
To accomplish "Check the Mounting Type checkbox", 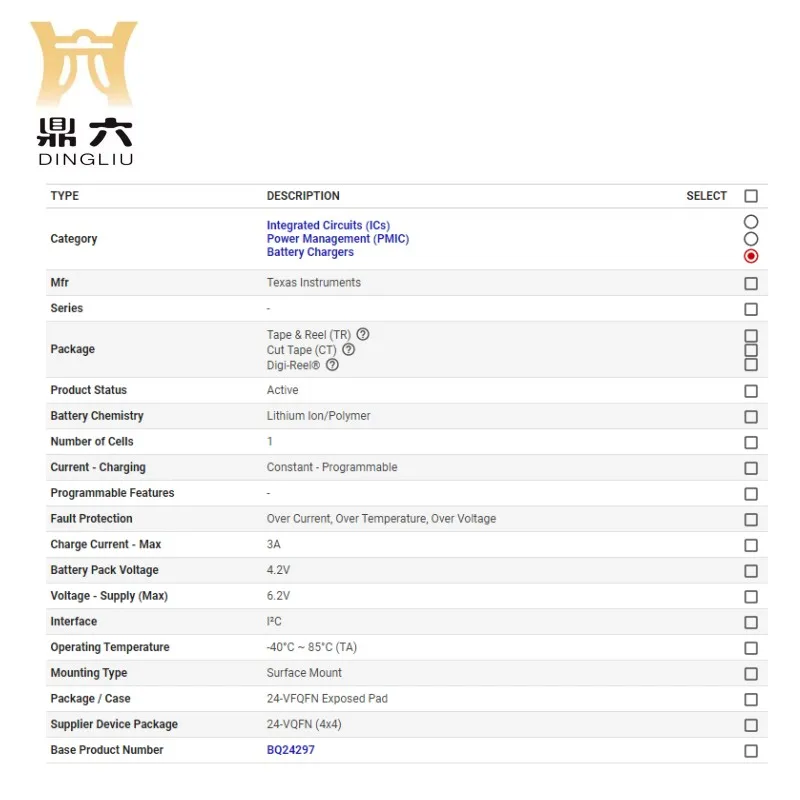I will (751, 674).
